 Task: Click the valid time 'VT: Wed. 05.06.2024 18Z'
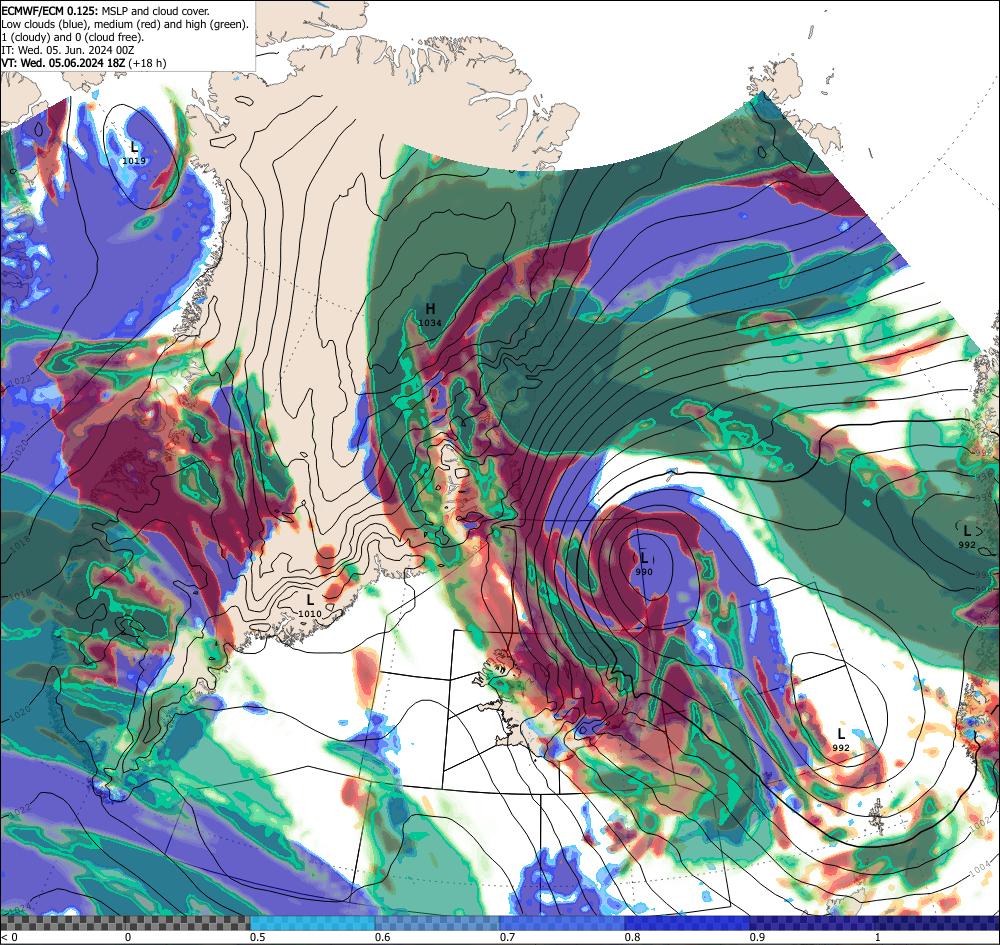coord(64,62)
